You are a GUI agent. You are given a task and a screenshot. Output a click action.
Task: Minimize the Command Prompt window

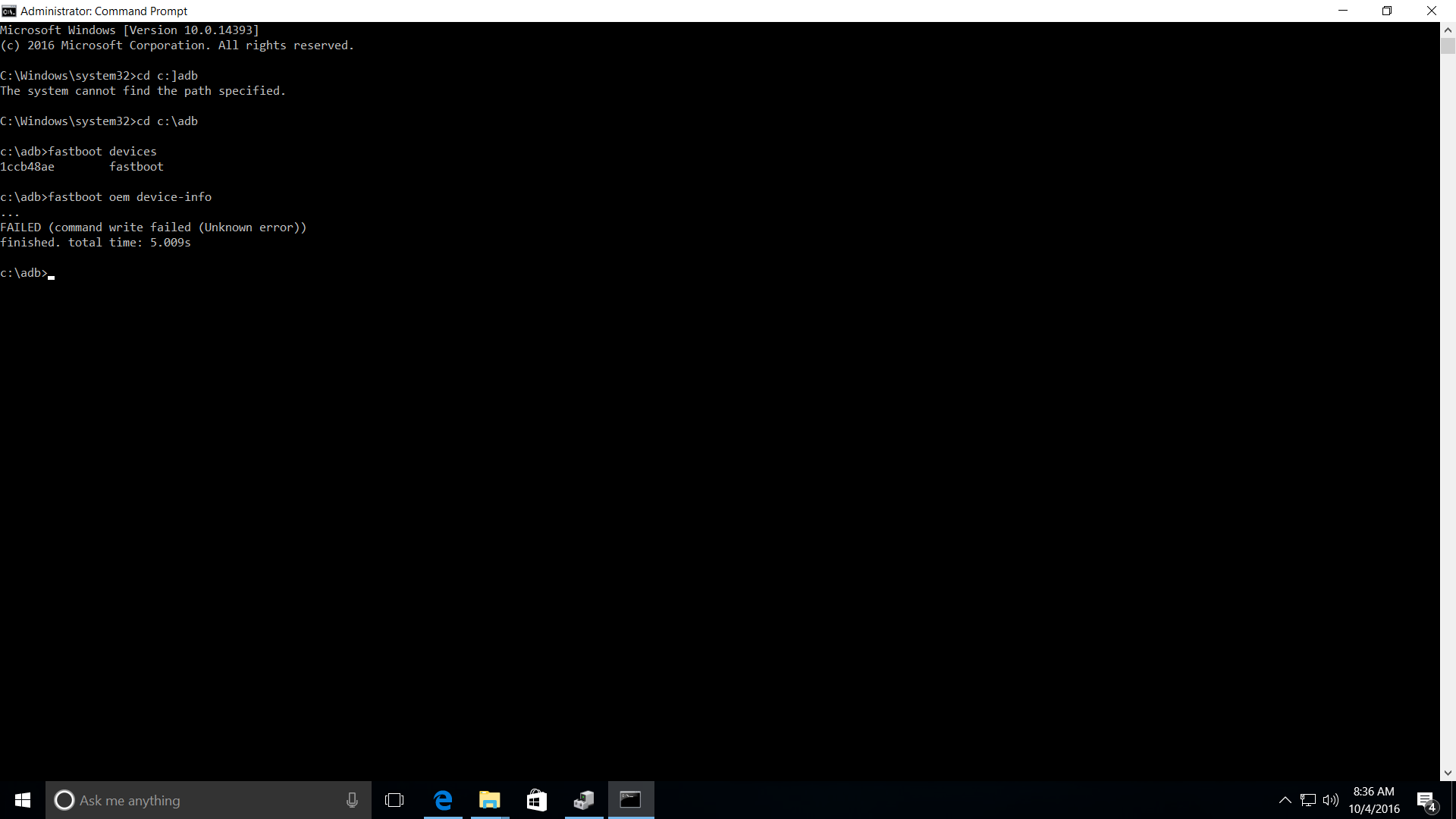[x=1343, y=11]
